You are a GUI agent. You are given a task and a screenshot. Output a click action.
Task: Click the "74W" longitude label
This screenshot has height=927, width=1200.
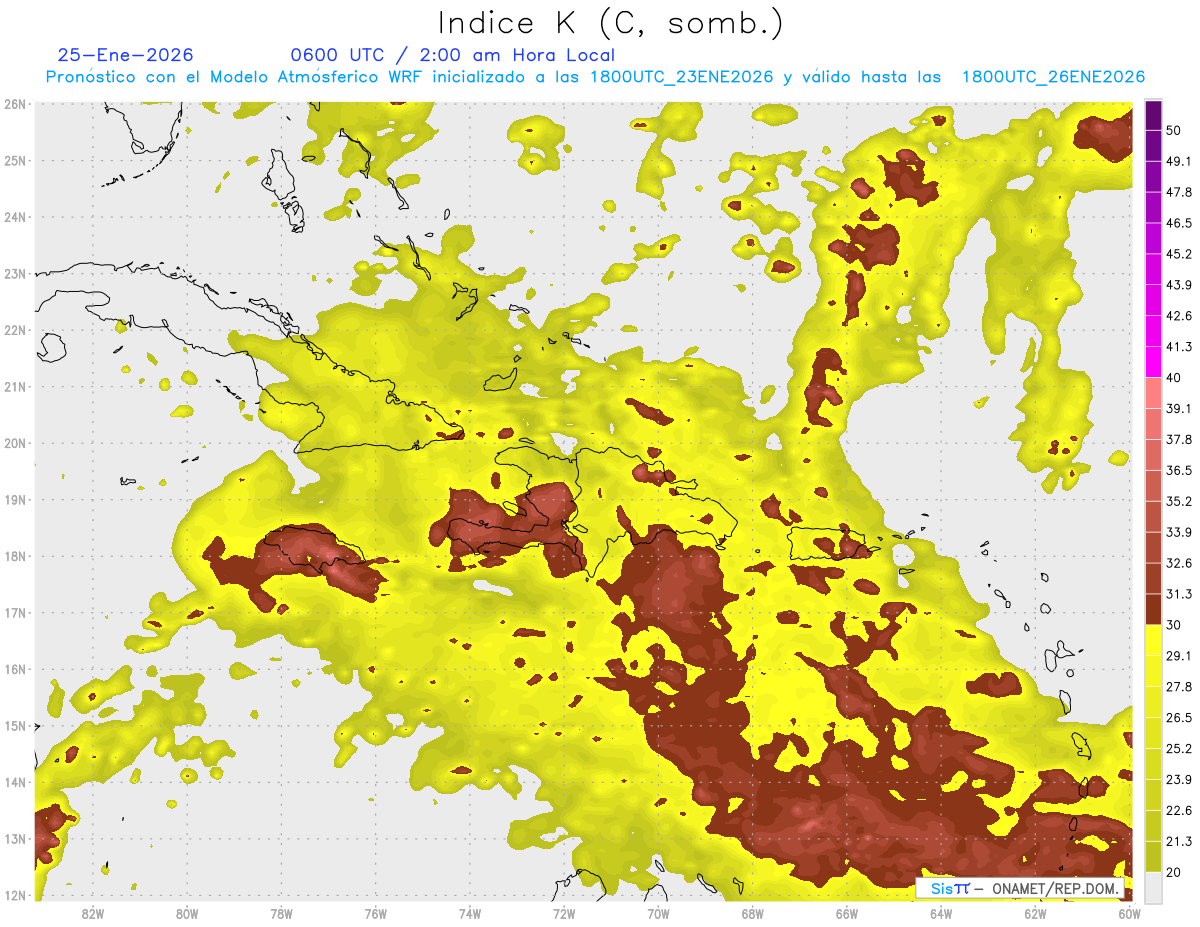[x=469, y=913]
